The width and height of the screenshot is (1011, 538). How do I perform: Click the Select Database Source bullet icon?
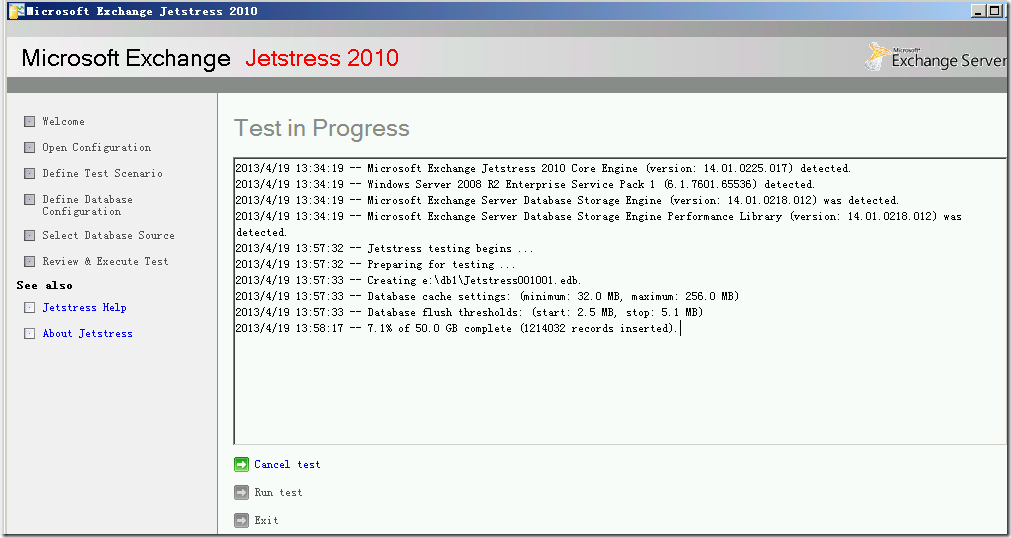tap(29, 235)
